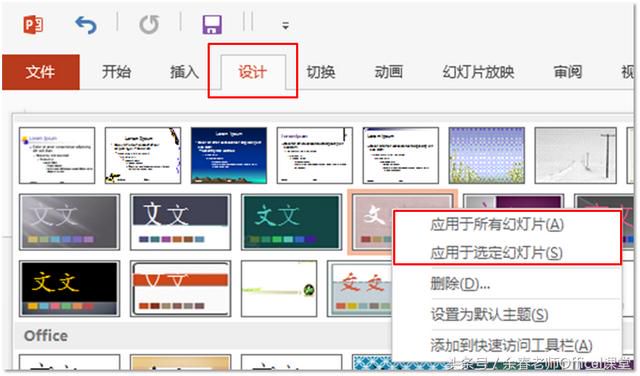This screenshot has width=640, height=376.
Task: Open the 插入 (Insert) ribbon tab
Action: click(x=184, y=72)
